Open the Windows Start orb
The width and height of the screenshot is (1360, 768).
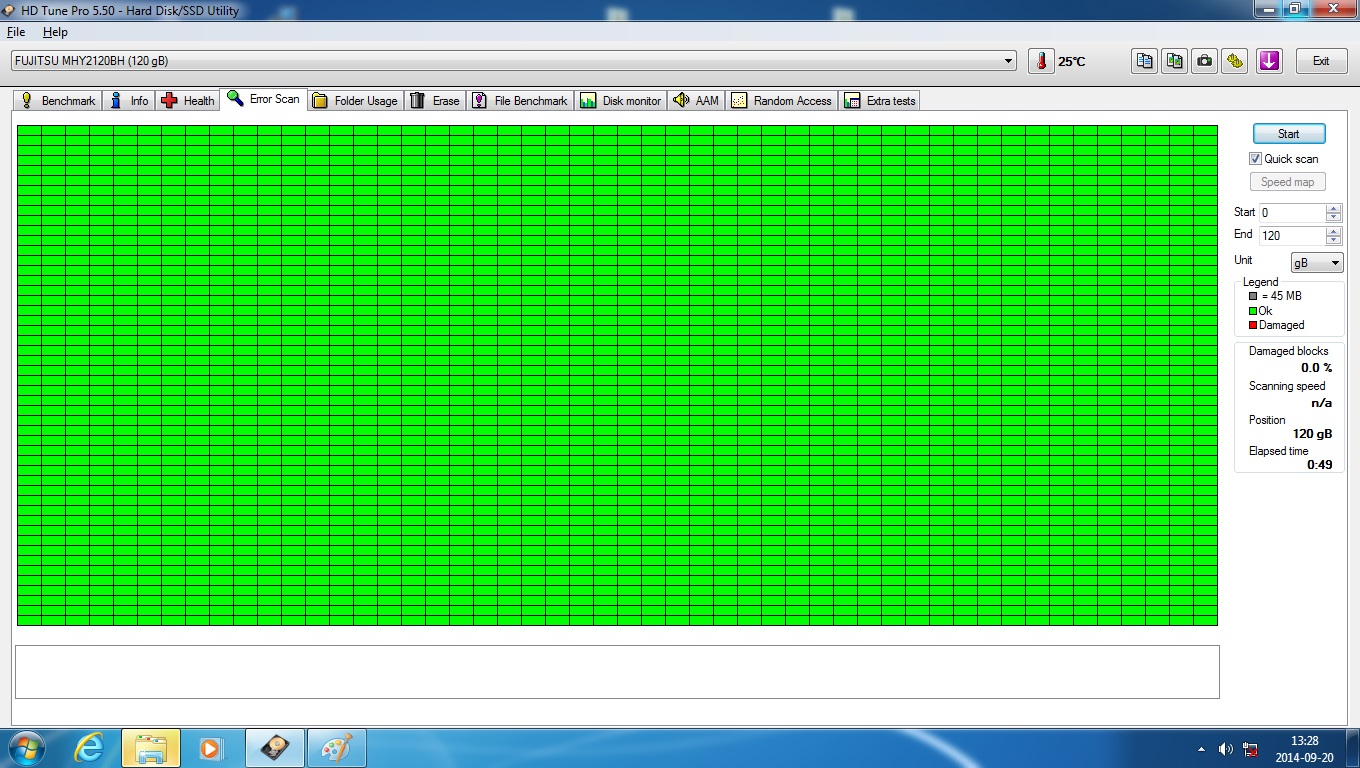tap(25, 748)
